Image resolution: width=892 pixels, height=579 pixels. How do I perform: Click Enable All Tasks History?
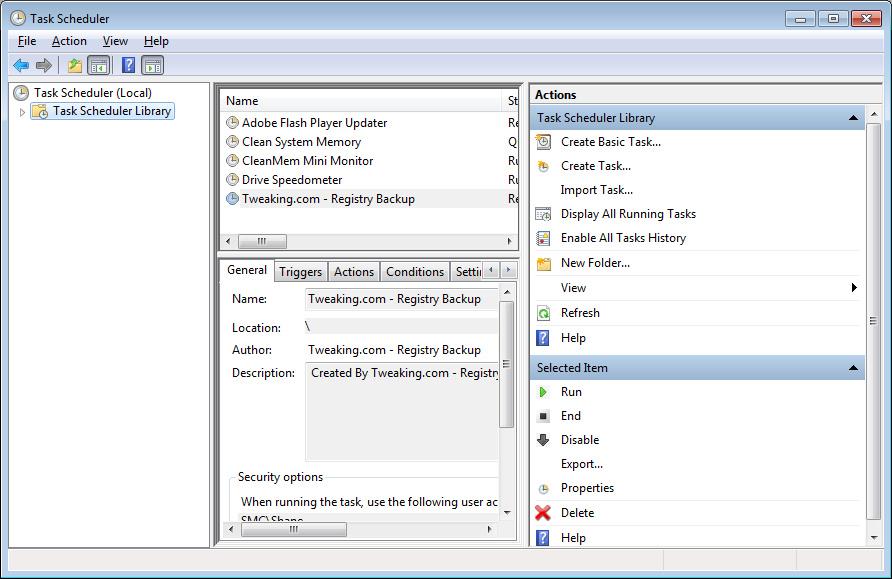coord(623,238)
